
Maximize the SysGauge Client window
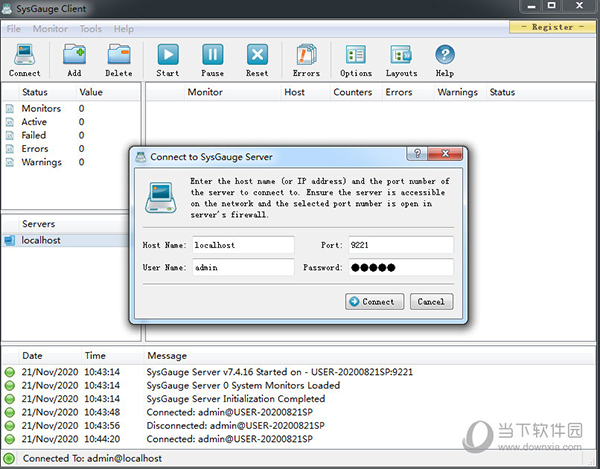click(551, 6)
